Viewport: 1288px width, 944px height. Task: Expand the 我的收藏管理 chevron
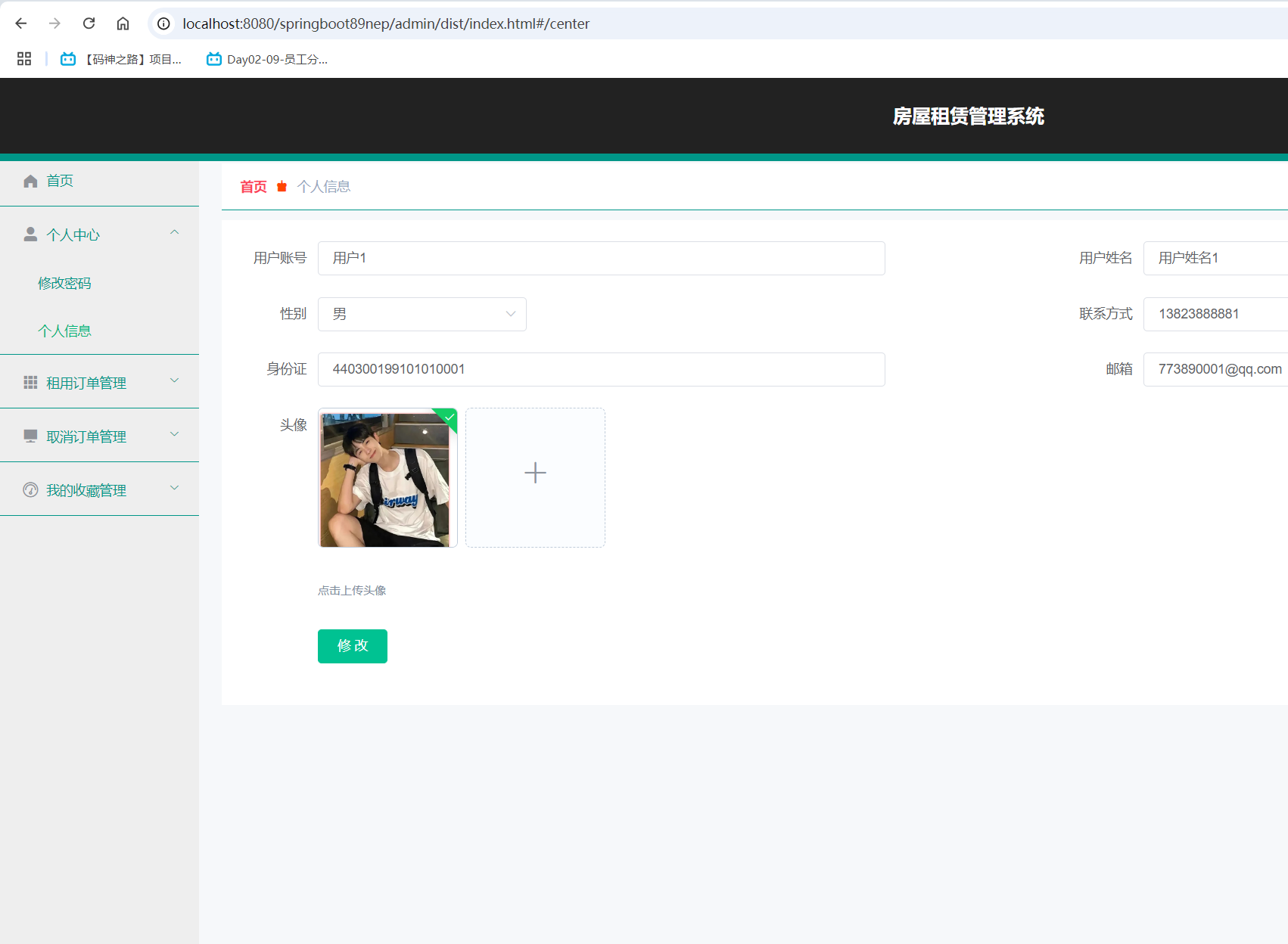coord(175,488)
